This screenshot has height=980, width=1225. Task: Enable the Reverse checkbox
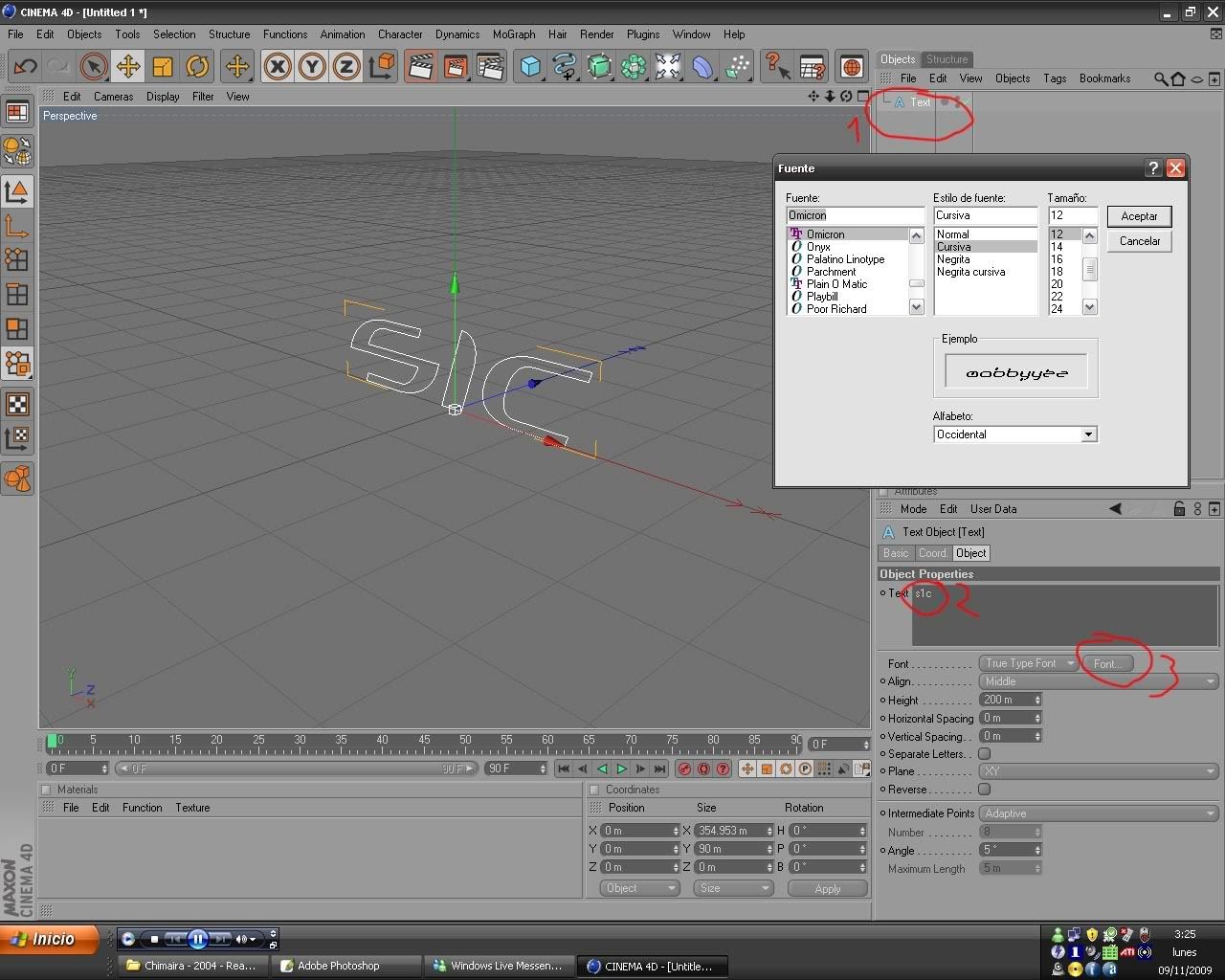coord(984,790)
